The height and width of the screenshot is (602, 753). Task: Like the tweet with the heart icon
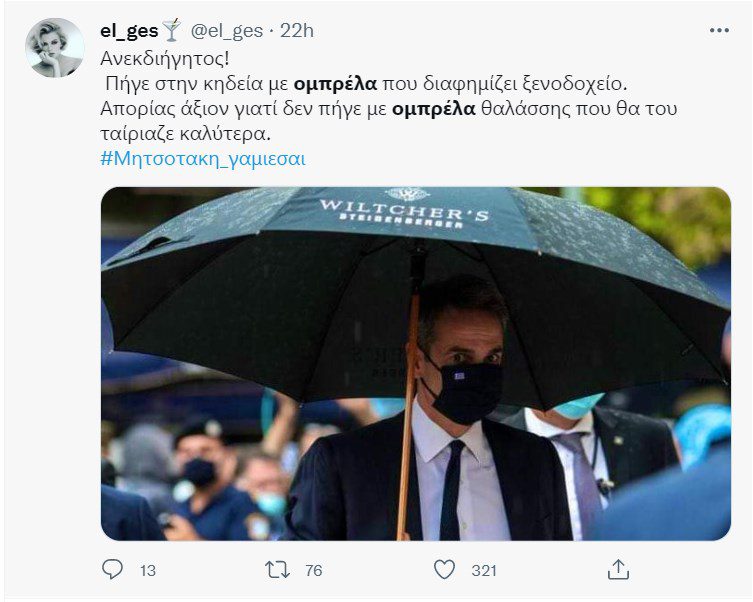click(x=444, y=570)
